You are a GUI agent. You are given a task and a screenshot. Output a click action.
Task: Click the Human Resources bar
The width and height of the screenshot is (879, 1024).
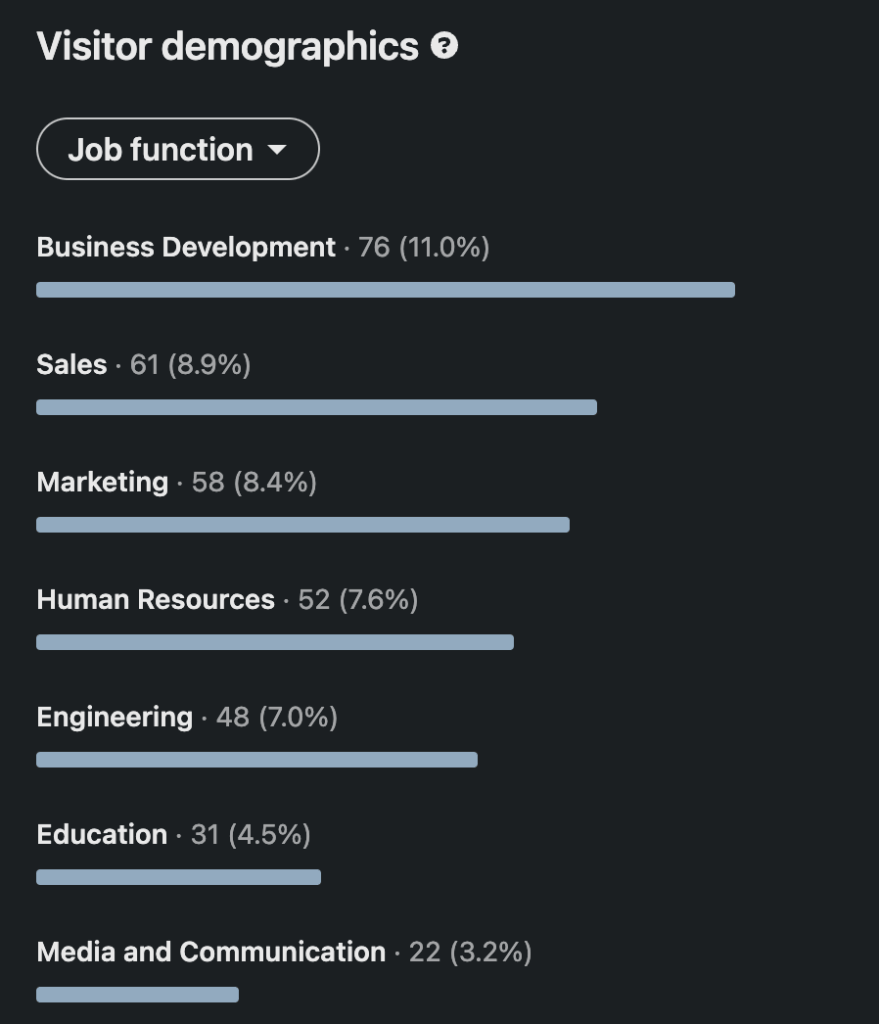275,640
